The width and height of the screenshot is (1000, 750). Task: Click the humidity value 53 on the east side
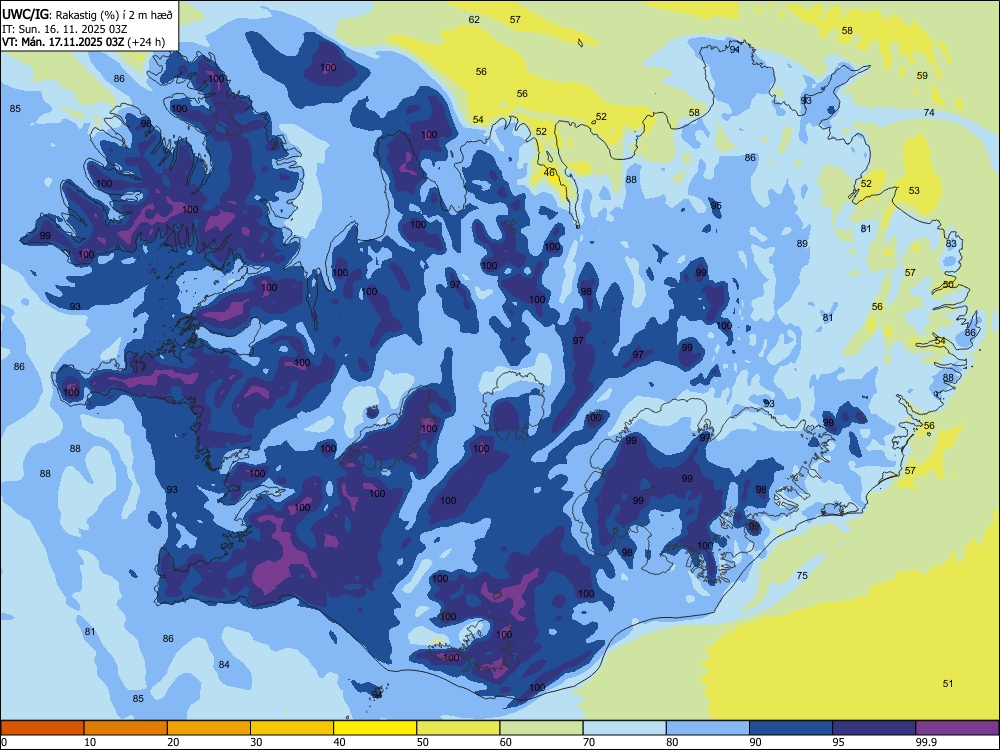(x=914, y=190)
